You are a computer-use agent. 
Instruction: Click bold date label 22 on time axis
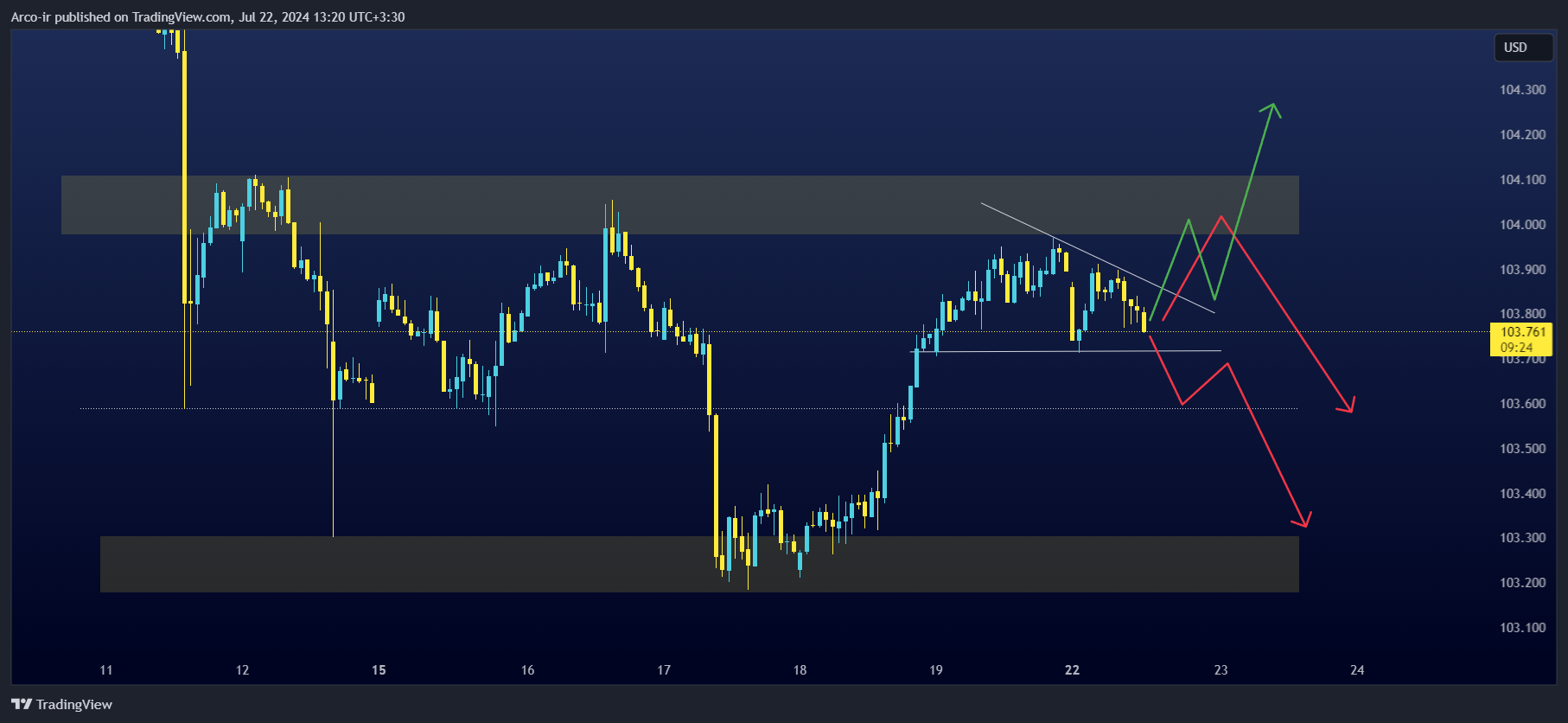1072,670
